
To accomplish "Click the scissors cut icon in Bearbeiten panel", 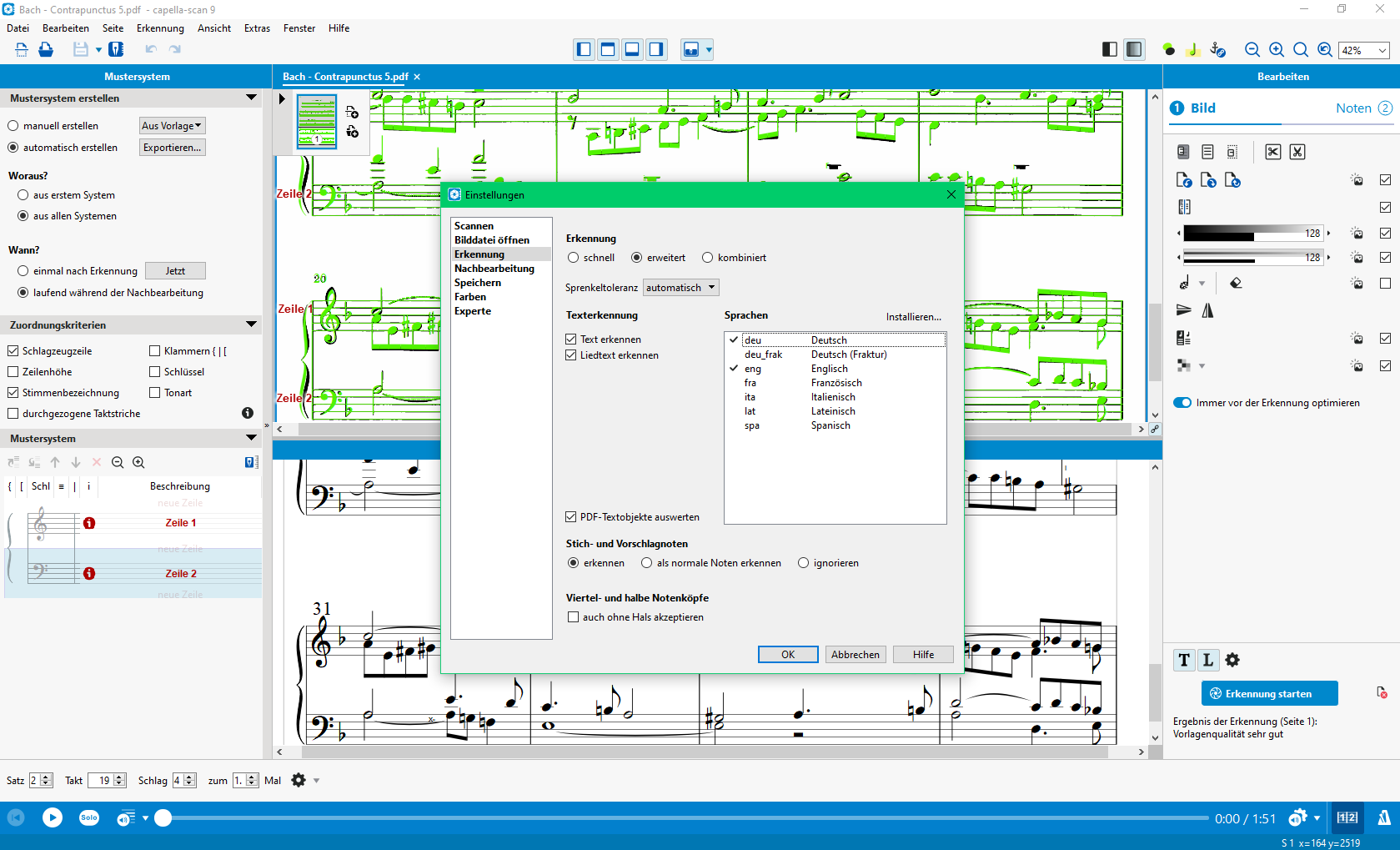I will coord(1272,152).
